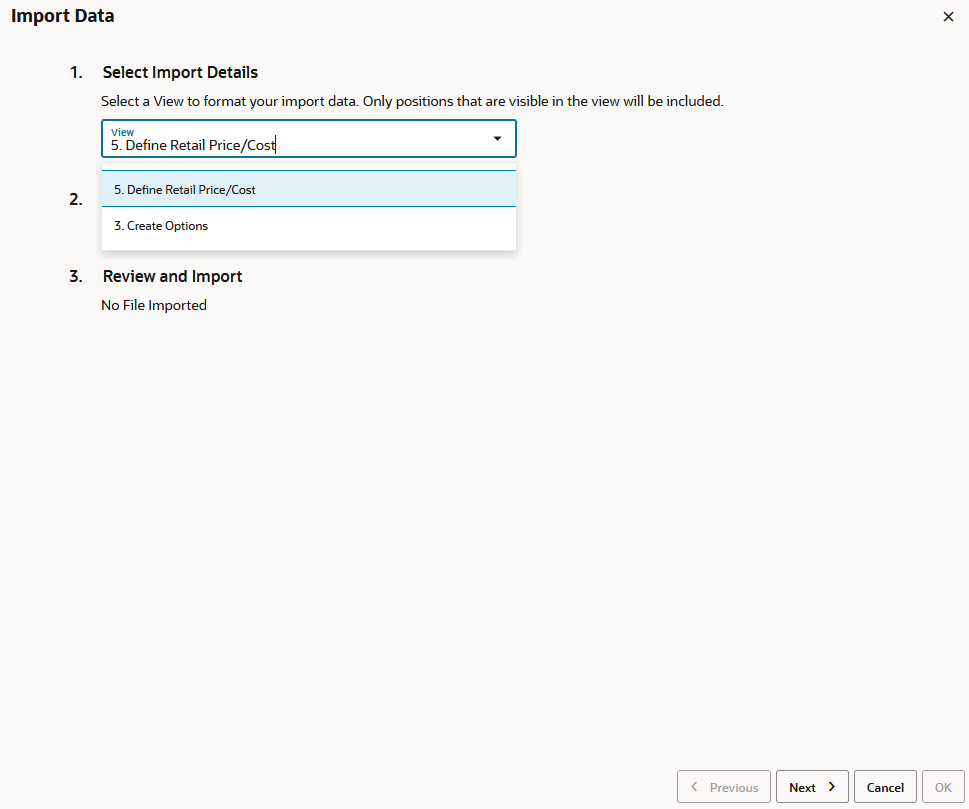The image size is (969, 809).
Task: Select the "Select Import Details" section heading
Action: coord(180,72)
